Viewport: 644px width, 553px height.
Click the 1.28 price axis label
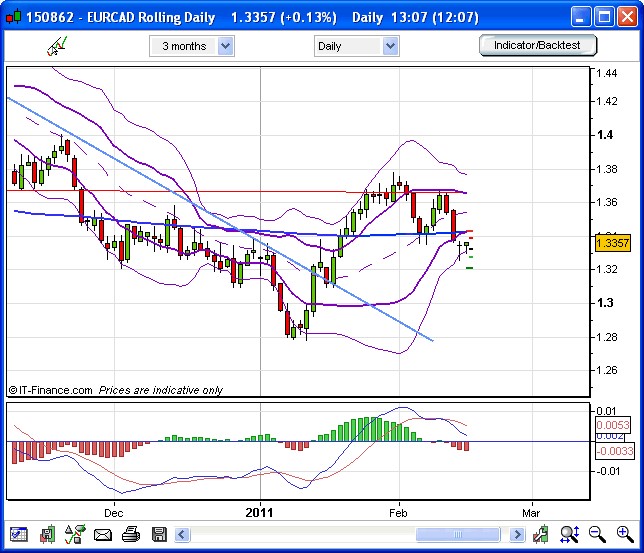(x=607, y=337)
